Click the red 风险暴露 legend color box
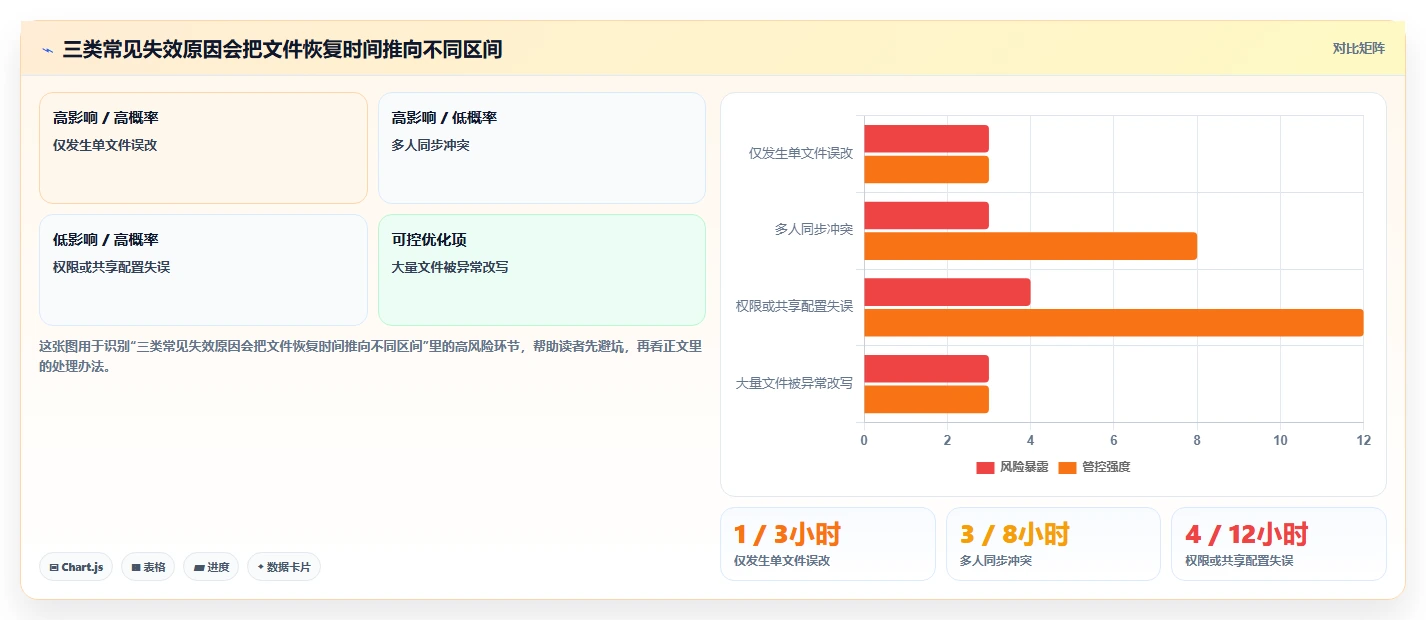This screenshot has height=620, width=1426. 985,468
